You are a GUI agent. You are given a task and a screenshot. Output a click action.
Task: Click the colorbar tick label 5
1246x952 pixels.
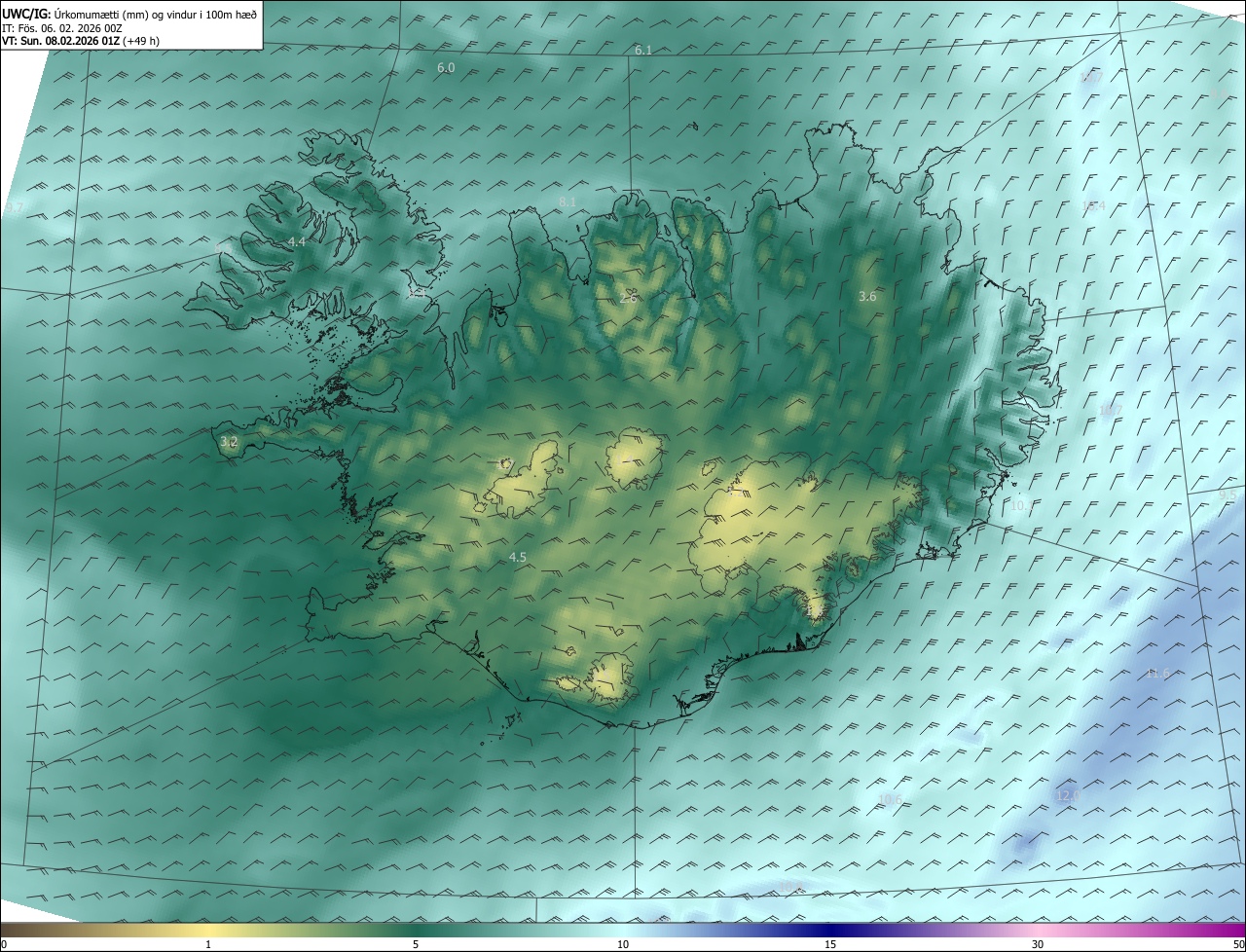[416, 944]
